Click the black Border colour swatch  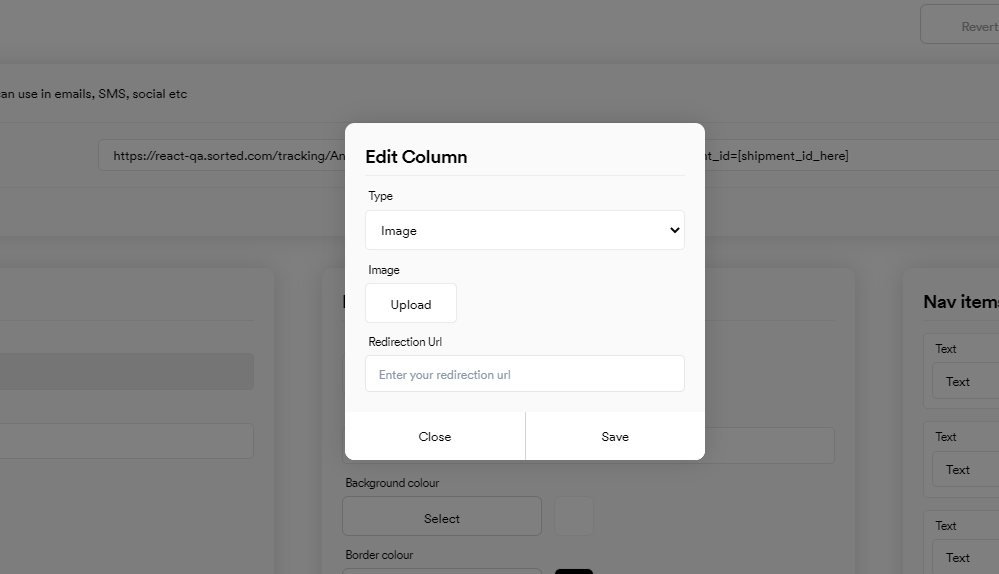point(574,571)
